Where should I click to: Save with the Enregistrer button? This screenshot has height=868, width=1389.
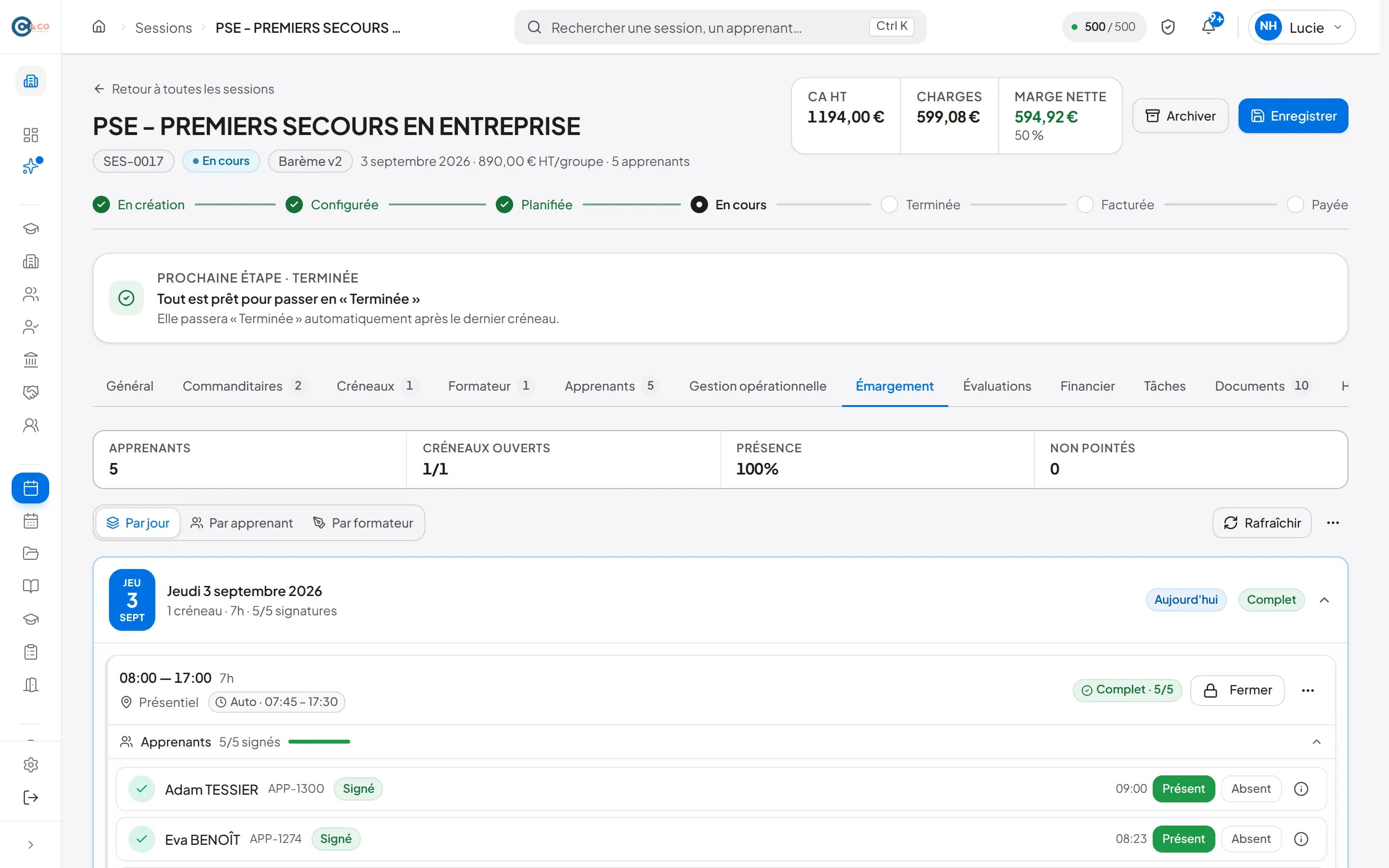click(1293, 116)
